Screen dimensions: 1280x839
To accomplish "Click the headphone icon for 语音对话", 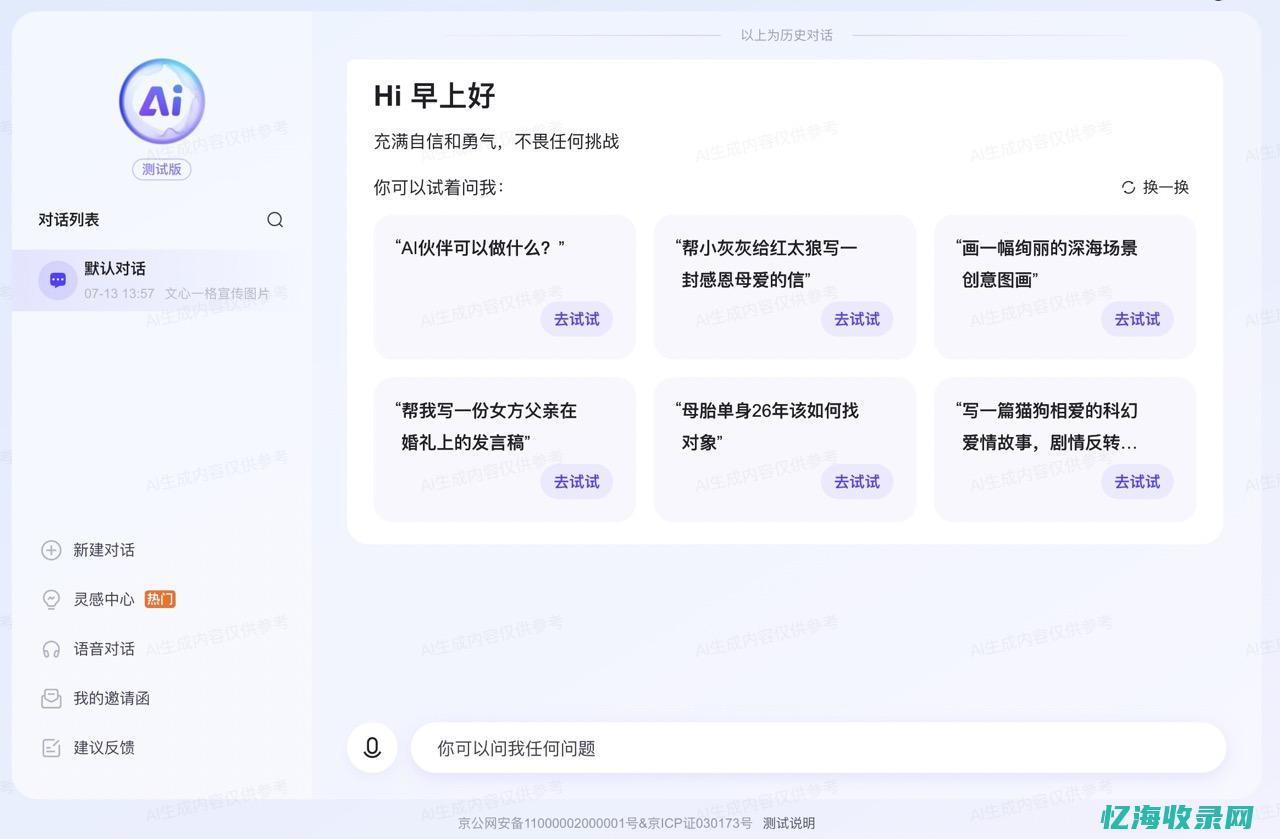I will (x=51, y=649).
